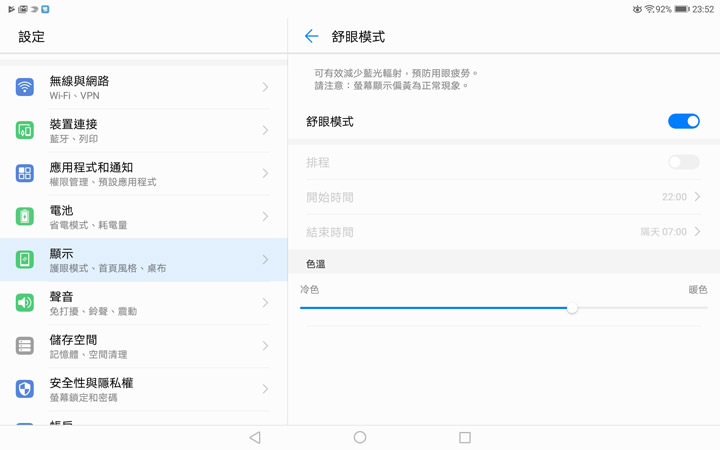Tap the eye comfort status bar icon
Viewport: 720px width, 450px height.
point(637,9)
